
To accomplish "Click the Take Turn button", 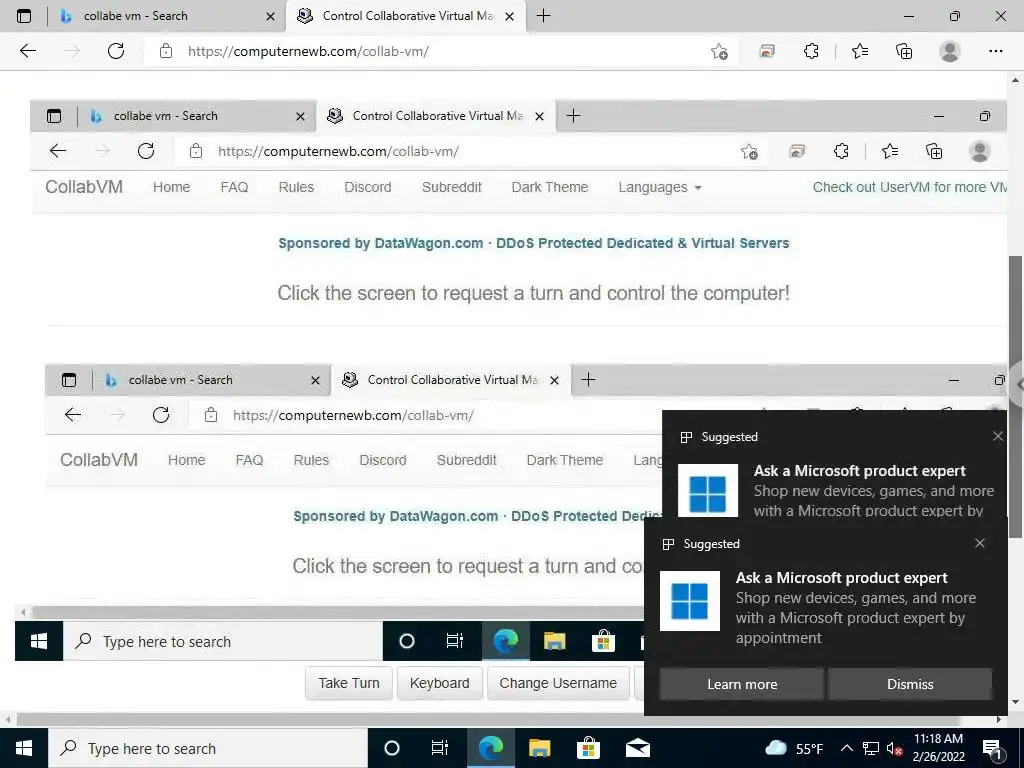I will point(349,683).
